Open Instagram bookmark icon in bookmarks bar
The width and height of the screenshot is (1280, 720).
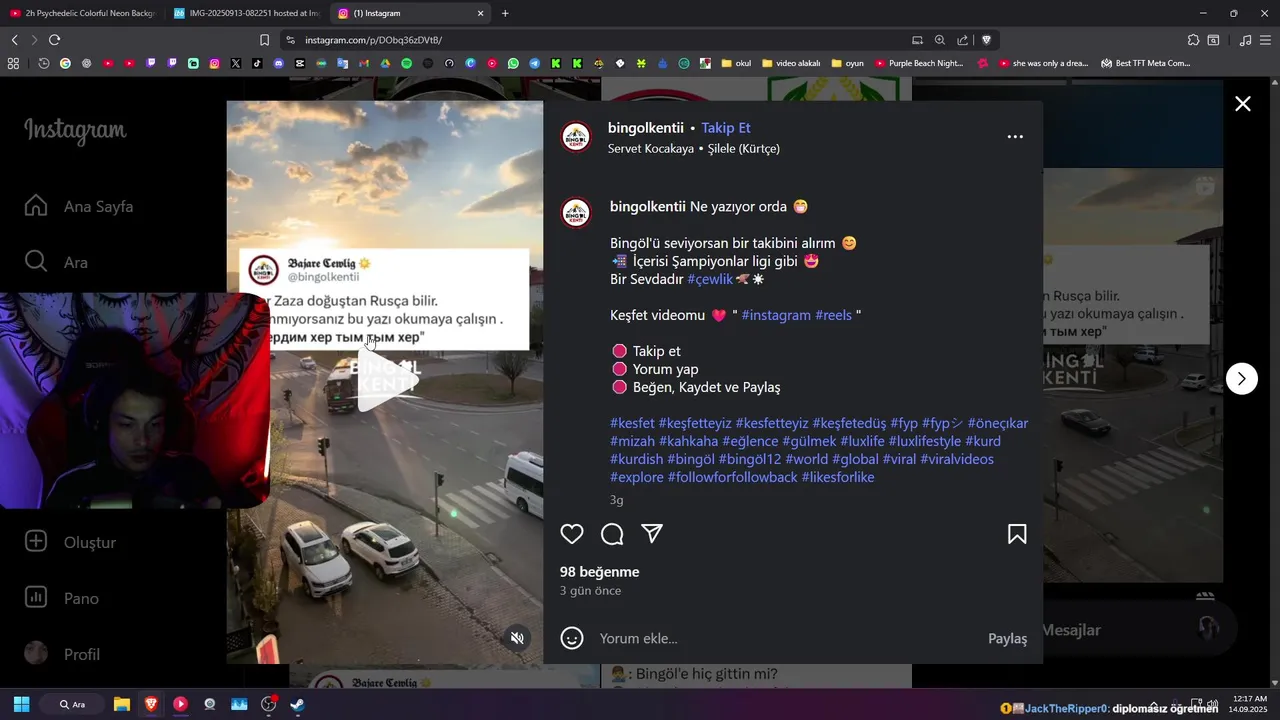(214, 63)
